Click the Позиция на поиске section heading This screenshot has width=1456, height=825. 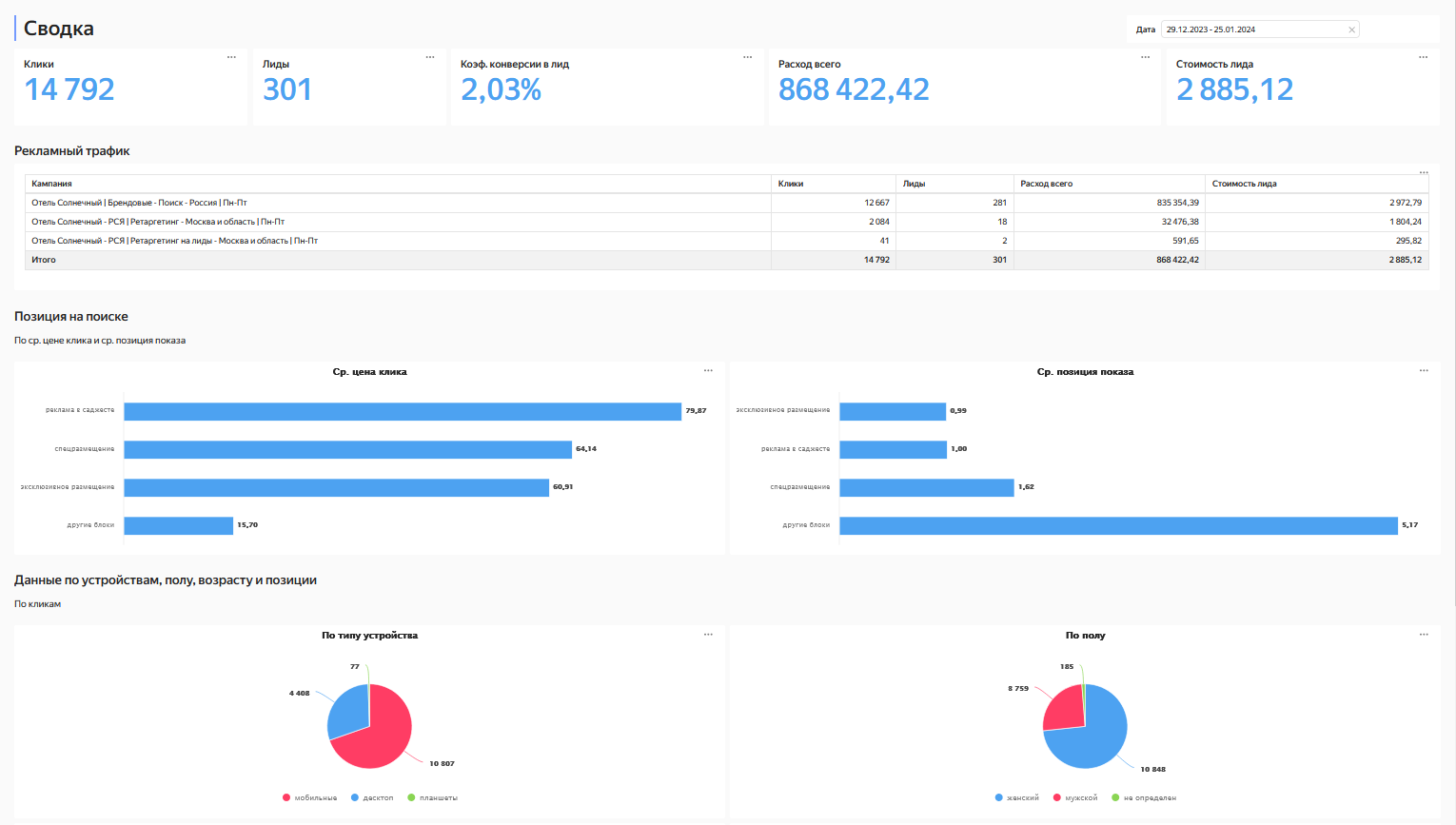pyautogui.click(x=71, y=317)
